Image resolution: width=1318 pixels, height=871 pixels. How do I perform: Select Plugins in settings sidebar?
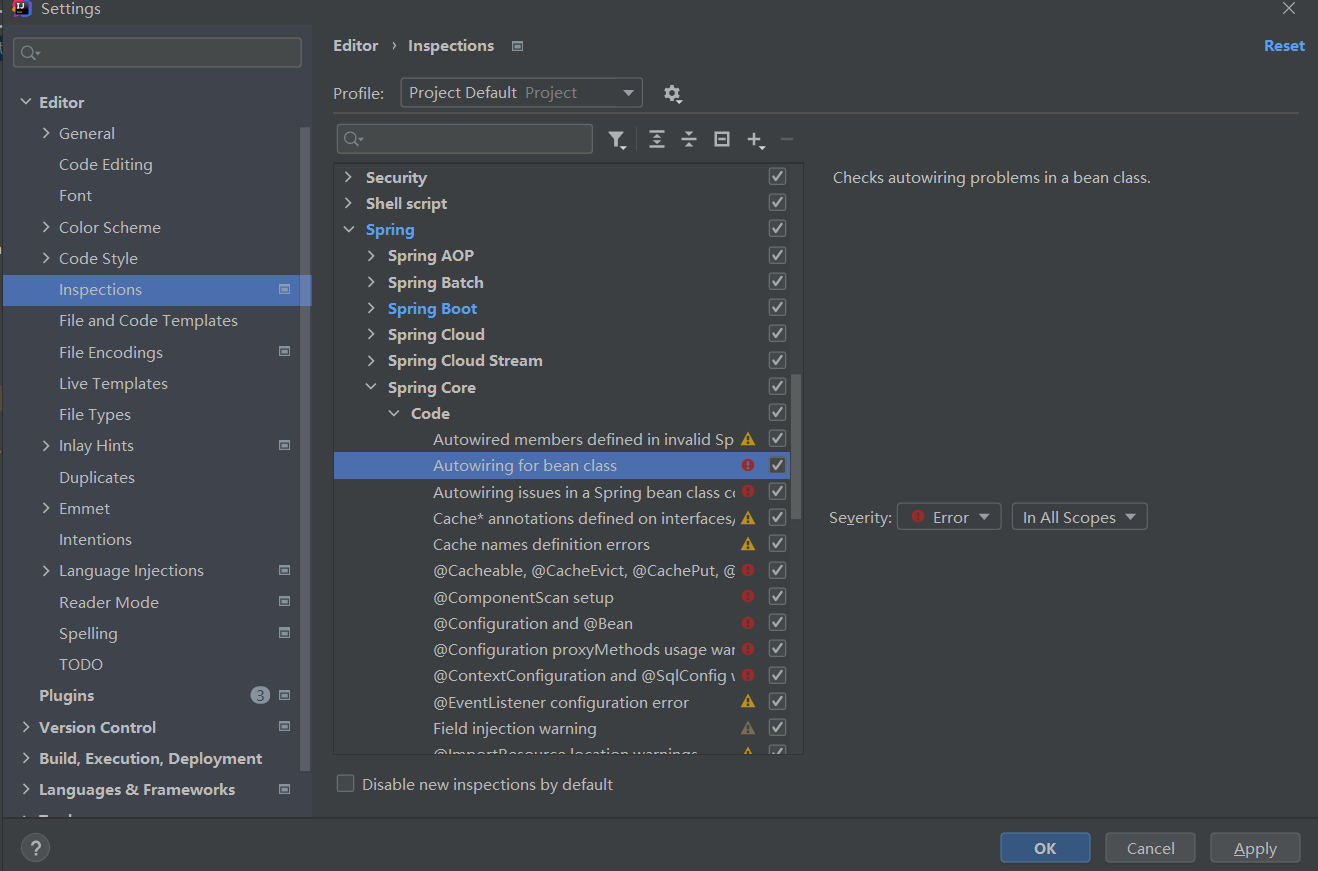[x=66, y=695]
